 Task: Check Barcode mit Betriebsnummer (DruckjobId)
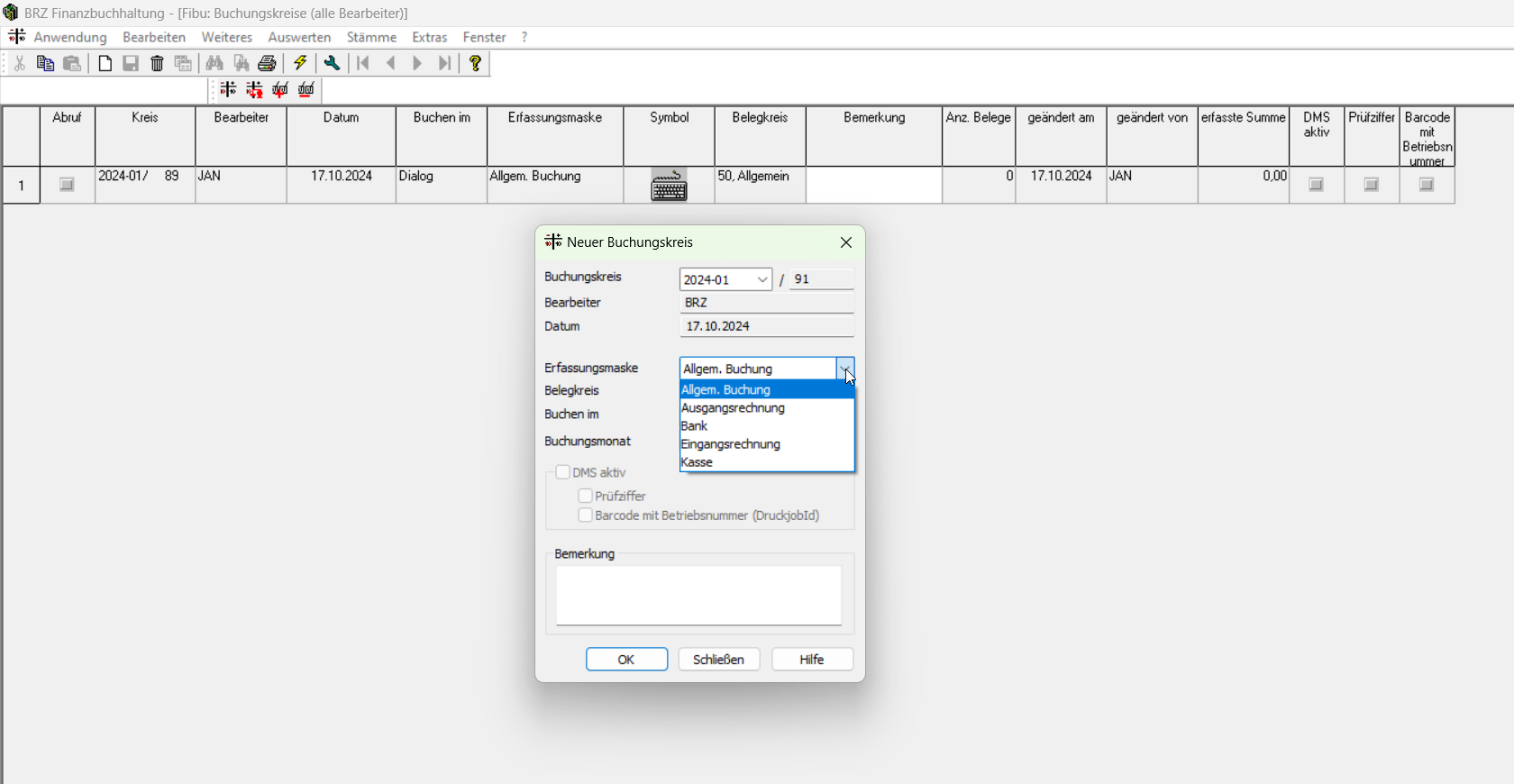[585, 515]
